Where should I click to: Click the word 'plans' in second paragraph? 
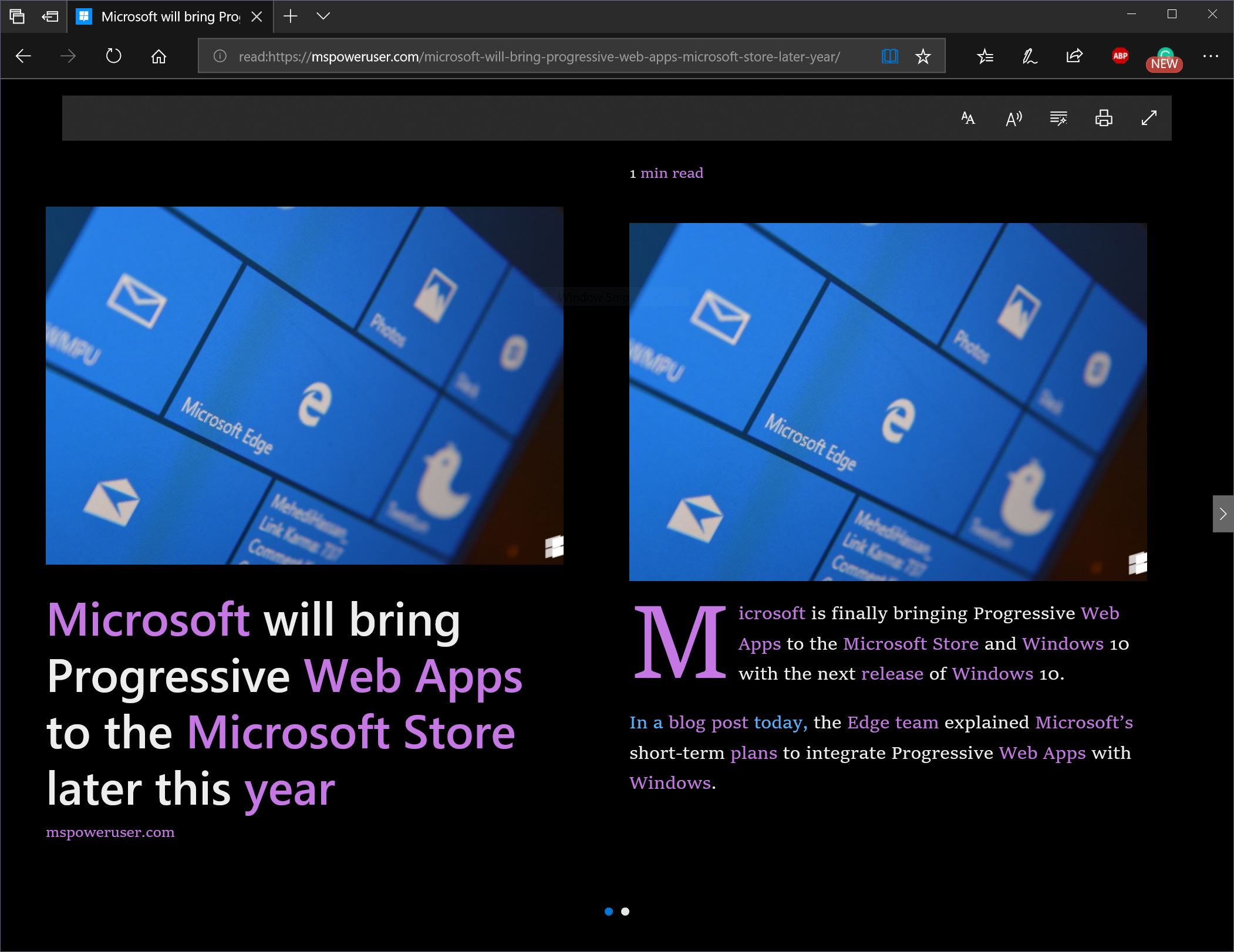pos(754,753)
